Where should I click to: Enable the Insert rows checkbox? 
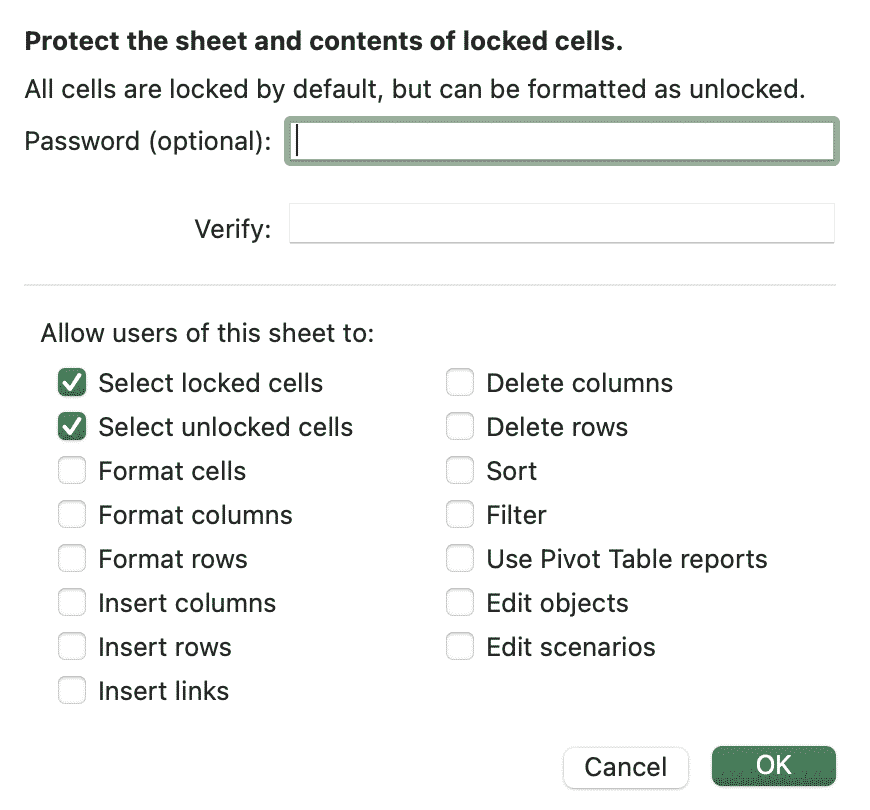[72, 647]
